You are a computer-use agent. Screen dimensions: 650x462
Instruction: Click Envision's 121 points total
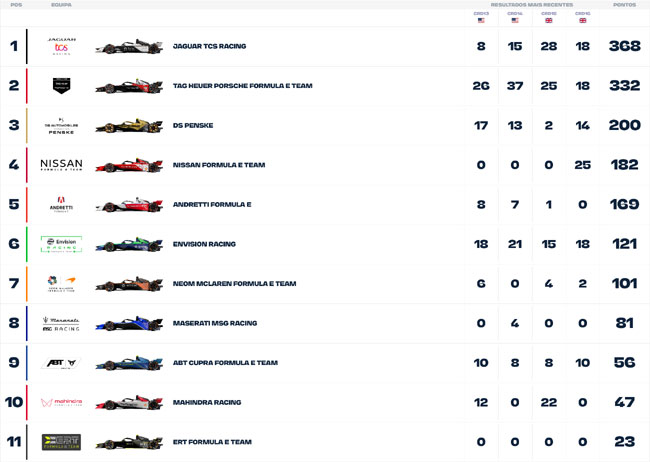pos(625,244)
